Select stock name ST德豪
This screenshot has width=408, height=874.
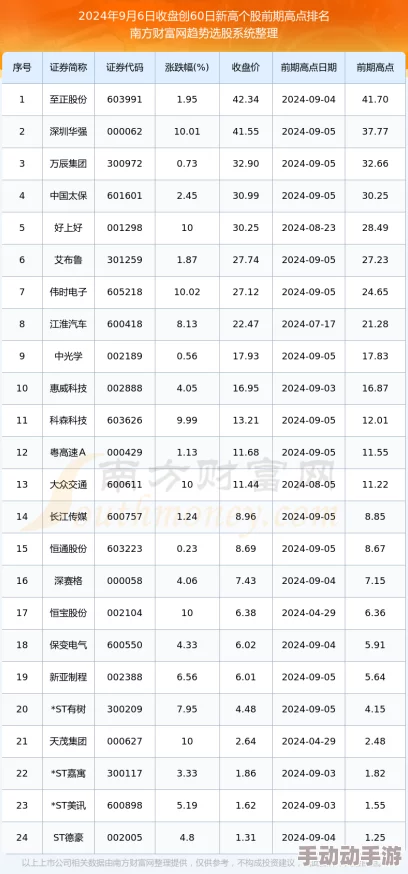(x=69, y=837)
